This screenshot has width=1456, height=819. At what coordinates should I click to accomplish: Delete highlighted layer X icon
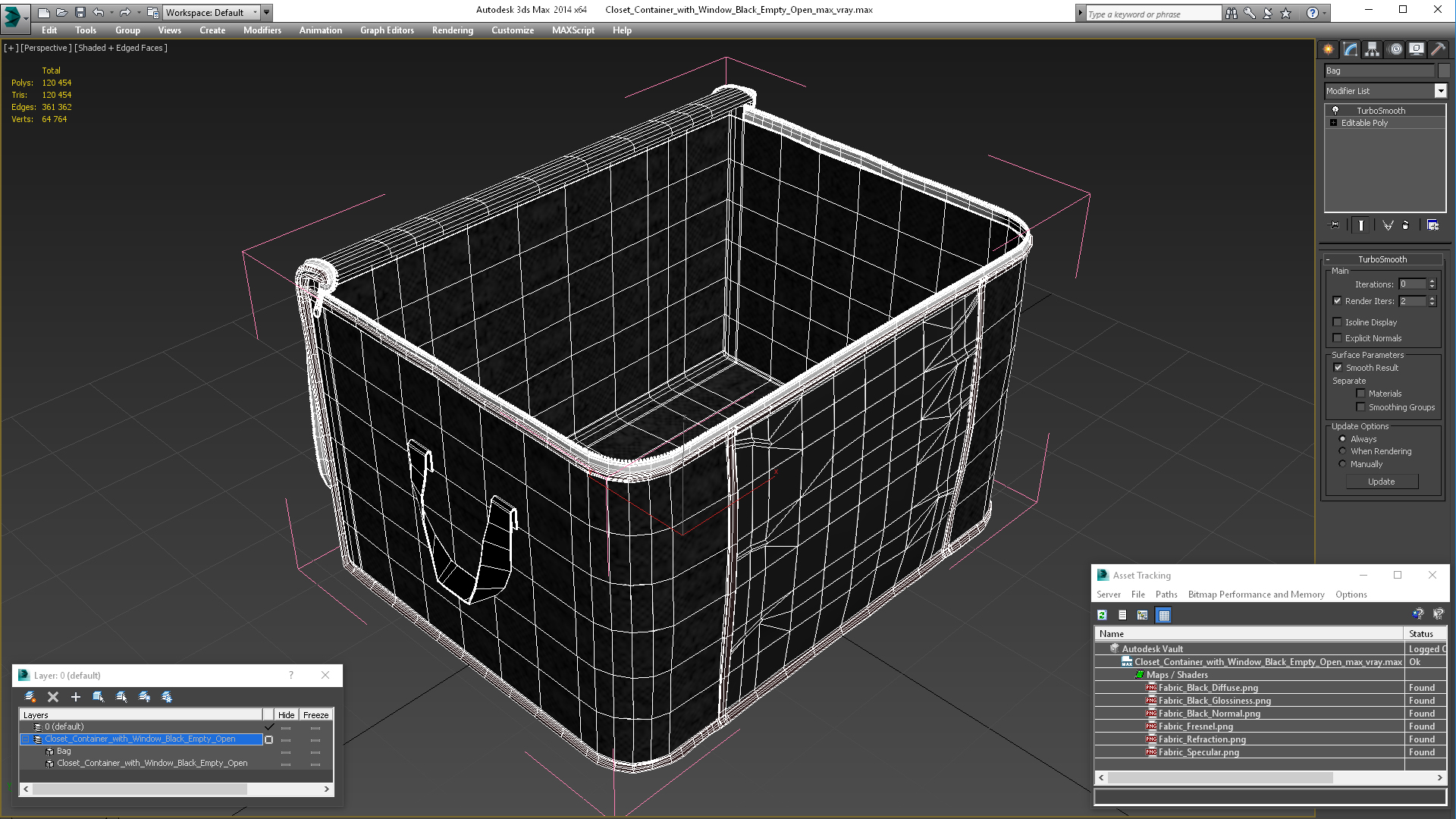(53, 697)
